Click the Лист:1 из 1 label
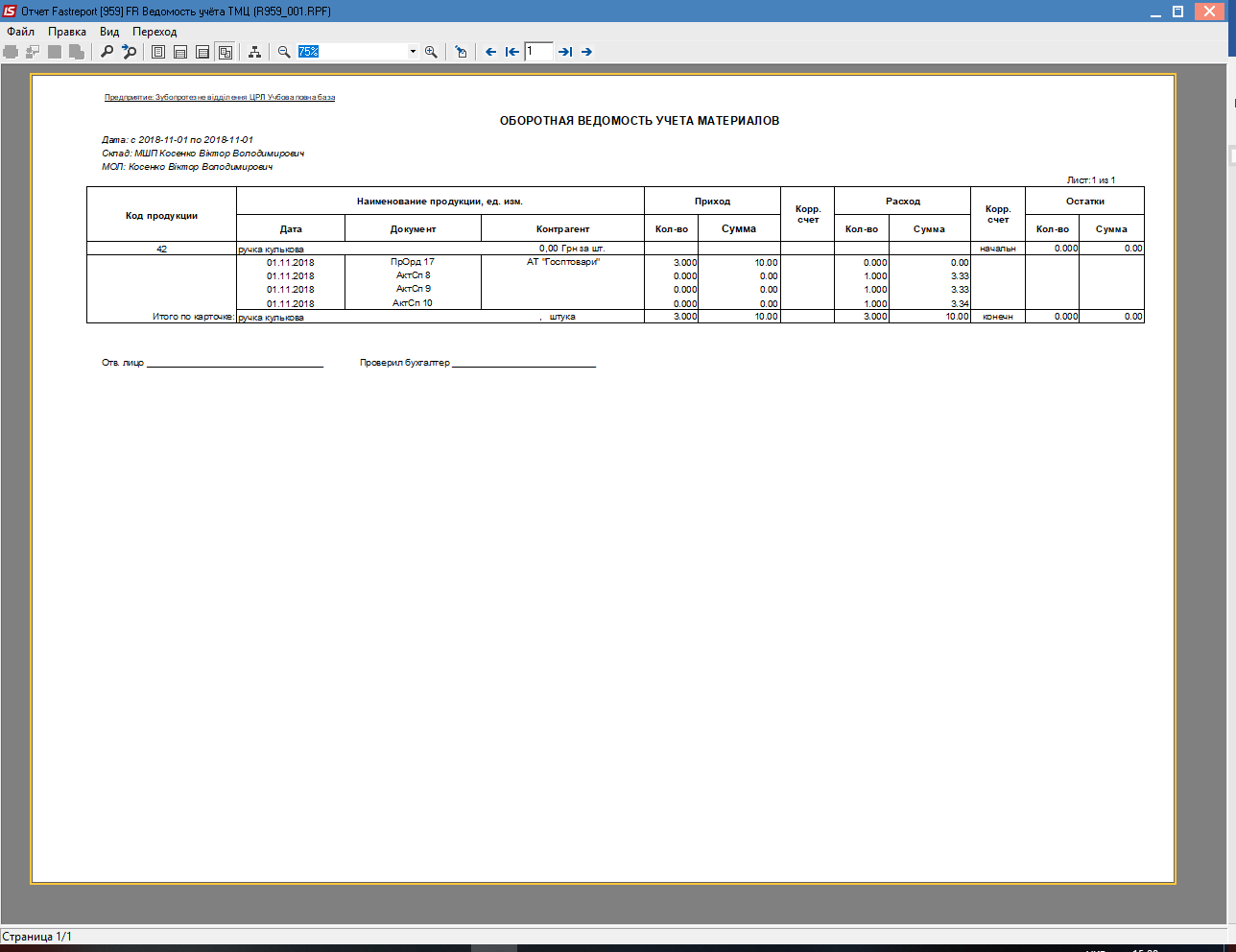Viewport: 1236px width, 952px height. [x=1091, y=180]
